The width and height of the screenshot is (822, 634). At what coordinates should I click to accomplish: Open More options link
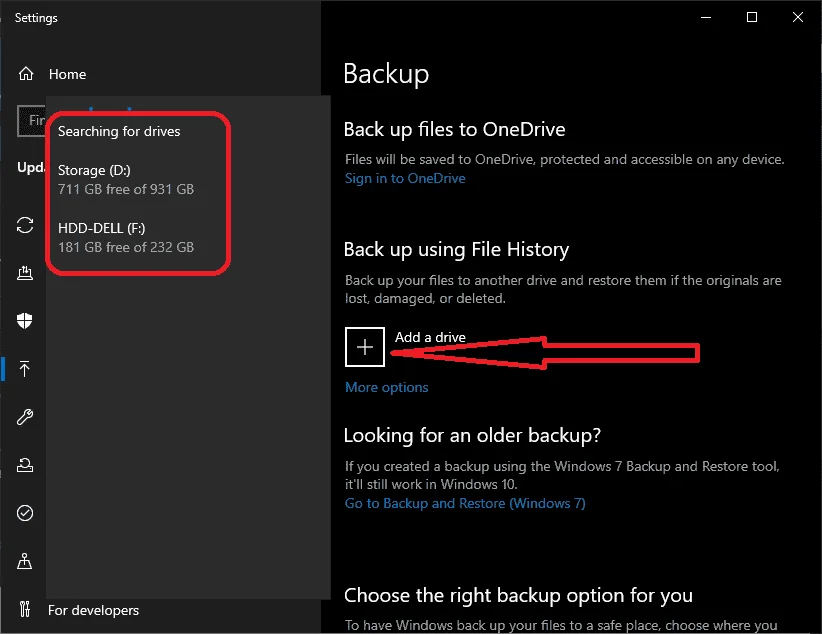[x=386, y=387]
